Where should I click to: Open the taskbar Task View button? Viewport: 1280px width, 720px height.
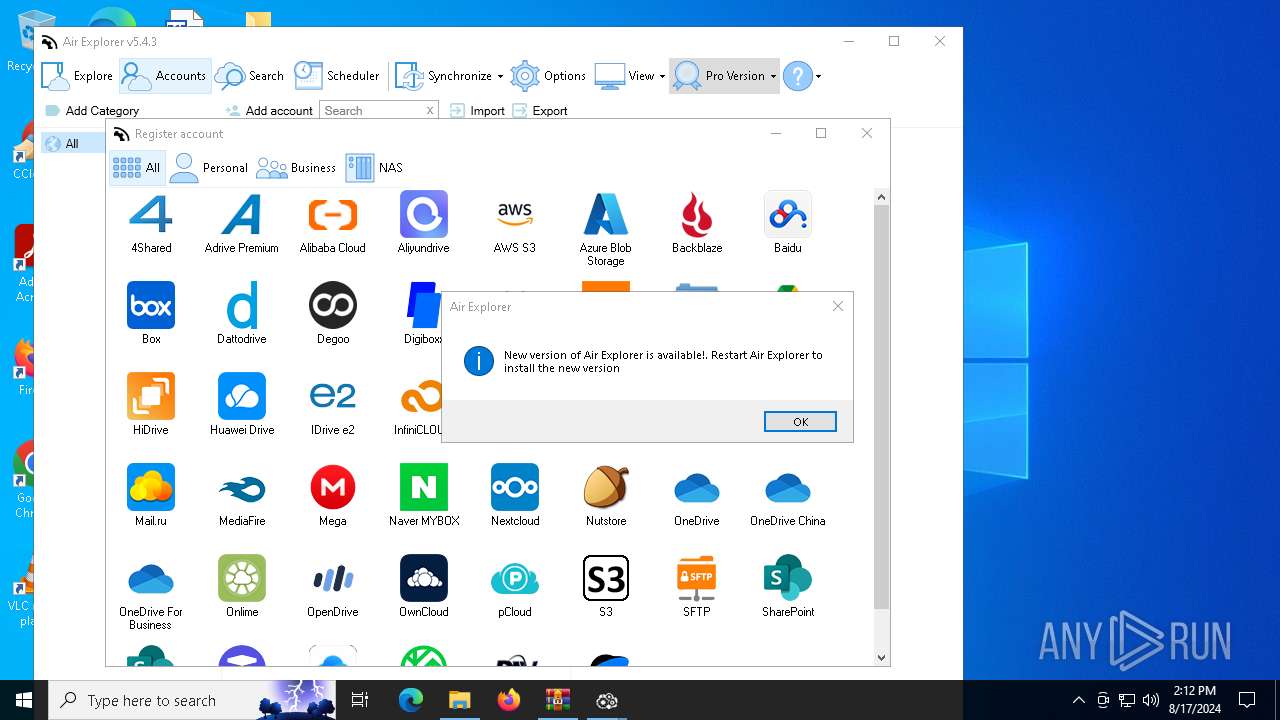point(360,700)
